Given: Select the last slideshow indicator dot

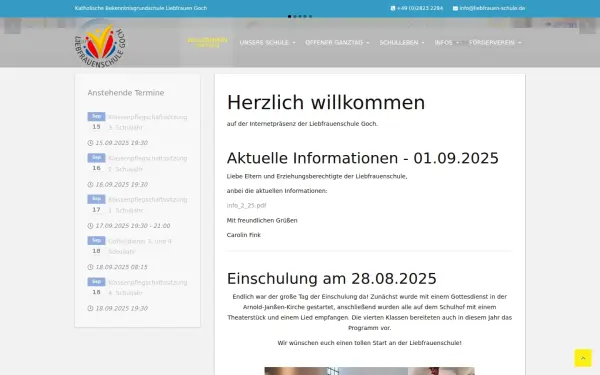Looking at the screenshot, I should tap(310, 16).
